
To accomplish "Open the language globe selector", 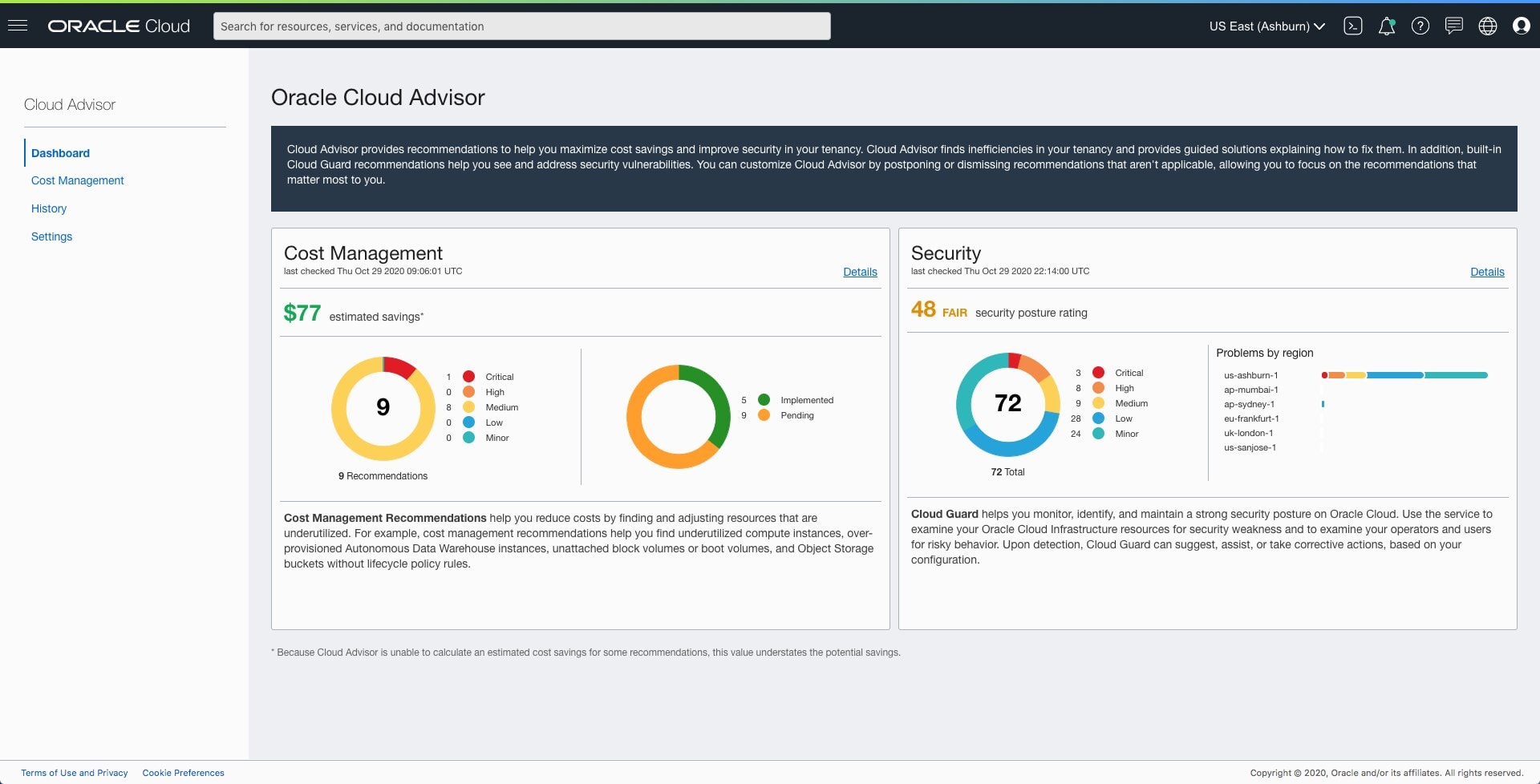I will tap(1488, 26).
